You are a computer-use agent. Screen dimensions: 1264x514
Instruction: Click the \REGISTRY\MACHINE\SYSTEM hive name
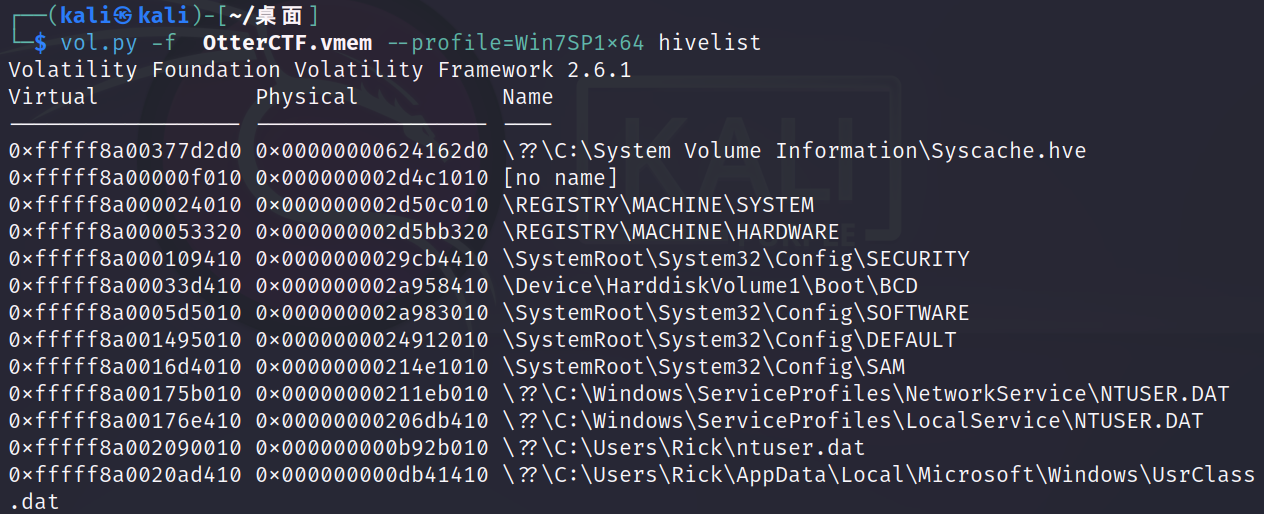tap(658, 205)
